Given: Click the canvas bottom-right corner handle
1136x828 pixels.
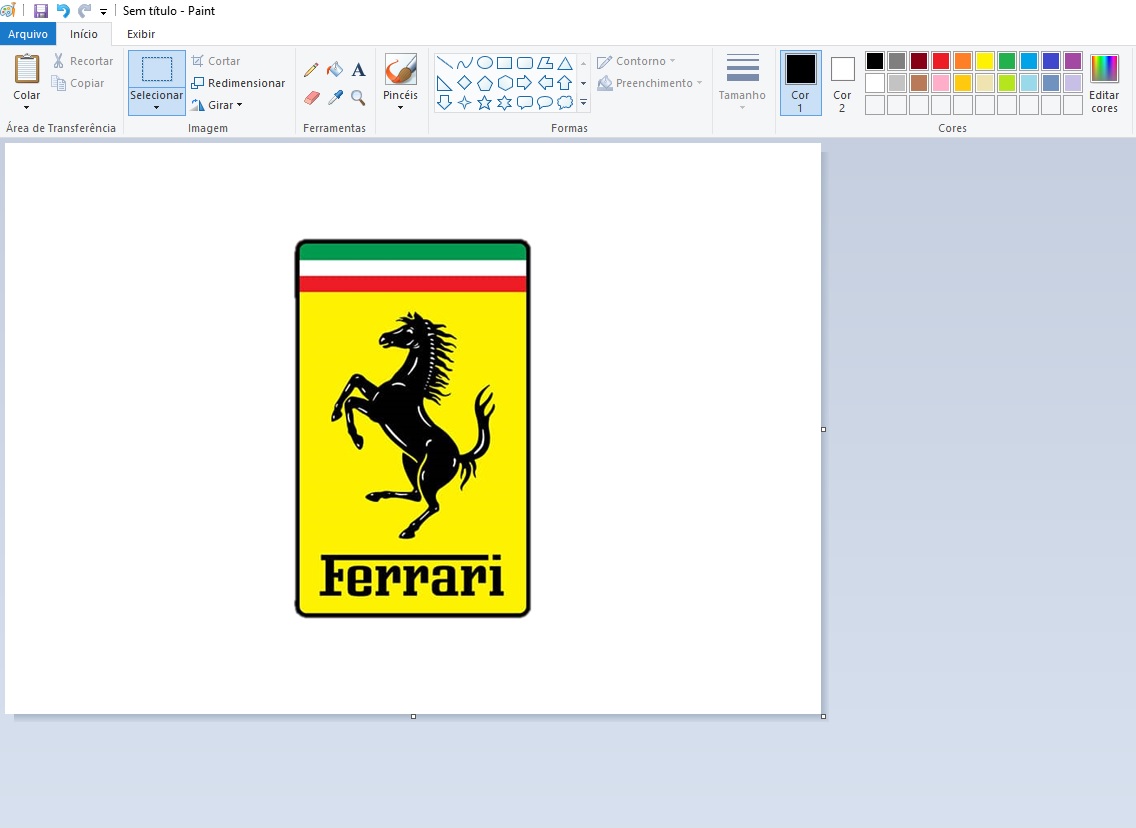Looking at the screenshot, I should [824, 716].
